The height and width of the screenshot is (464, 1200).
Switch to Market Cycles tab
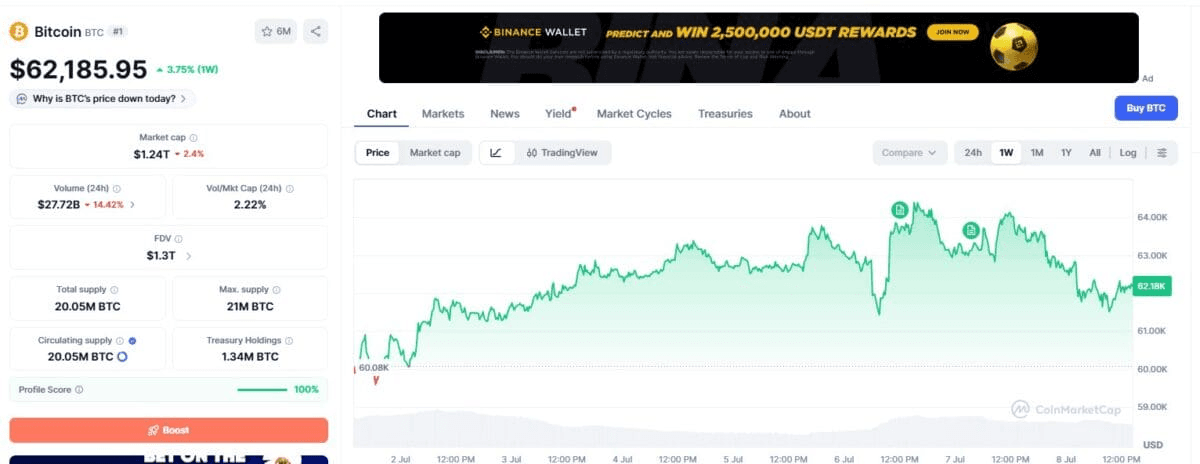point(634,114)
